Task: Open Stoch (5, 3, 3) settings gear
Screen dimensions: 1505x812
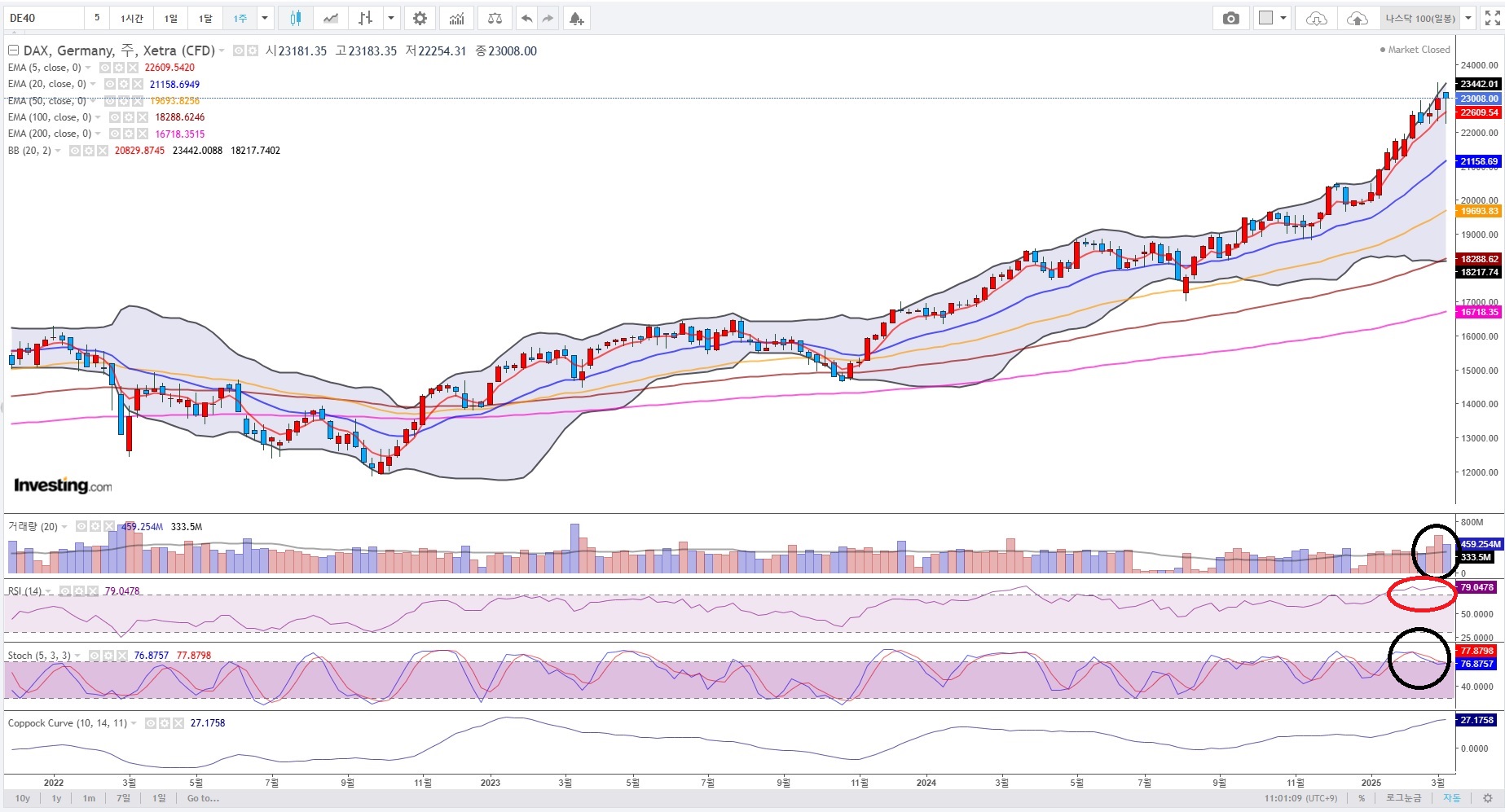Action: pyautogui.click(x=108, y=656)
